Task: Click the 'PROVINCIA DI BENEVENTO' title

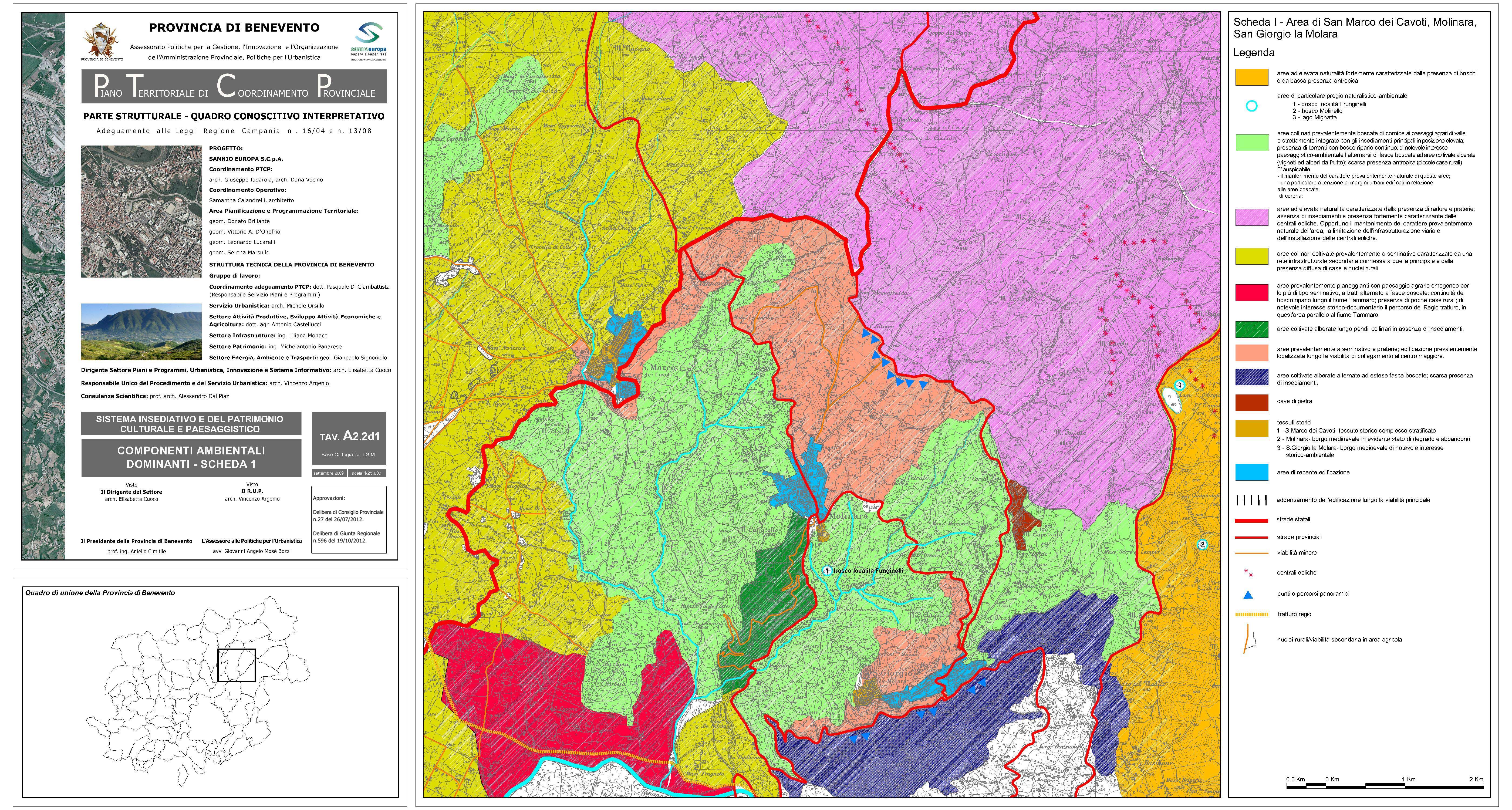Action: (x=234, y=28)
